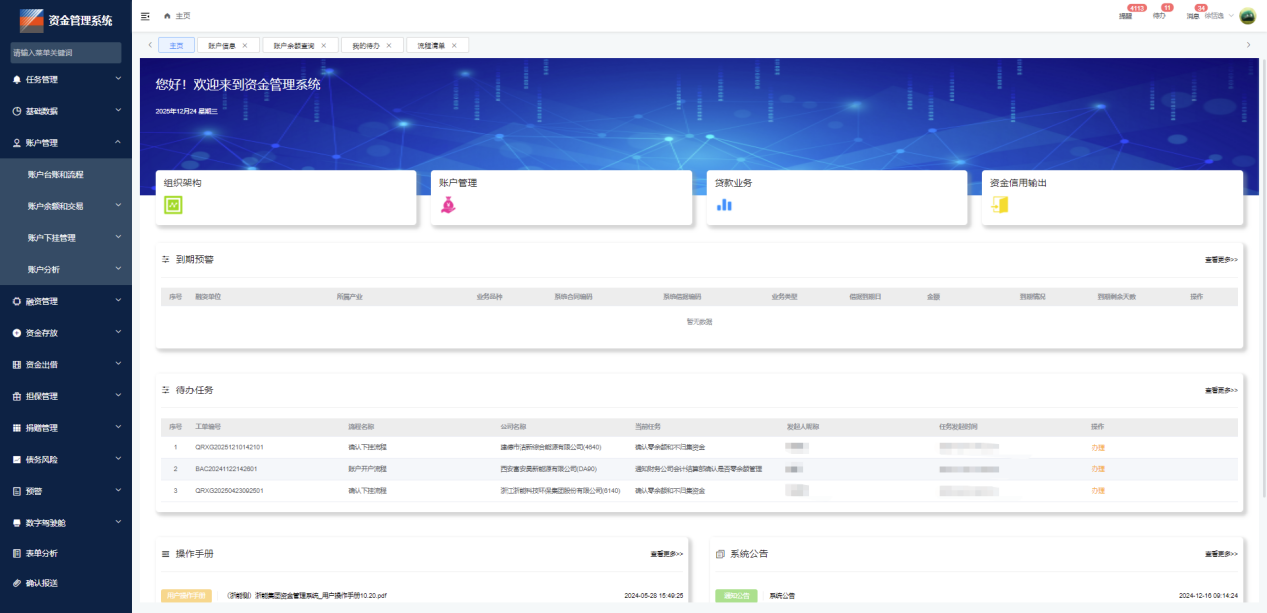This screenshot has height=613, width=1267.
Task: Click the user avatar in top right
Action: pyautogui.click(x=1247, y=16)
